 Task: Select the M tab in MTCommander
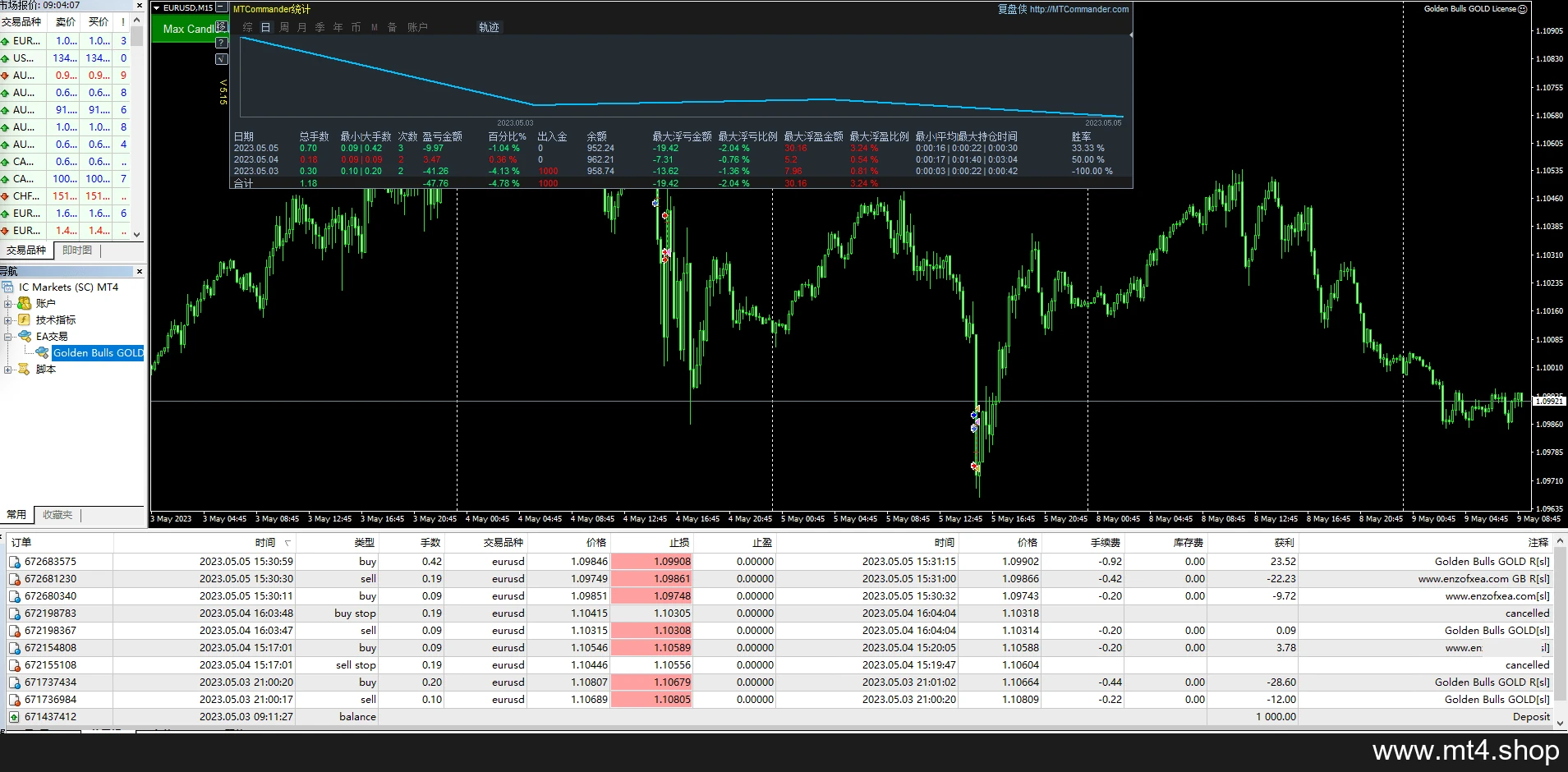click(x=375, y=27)
